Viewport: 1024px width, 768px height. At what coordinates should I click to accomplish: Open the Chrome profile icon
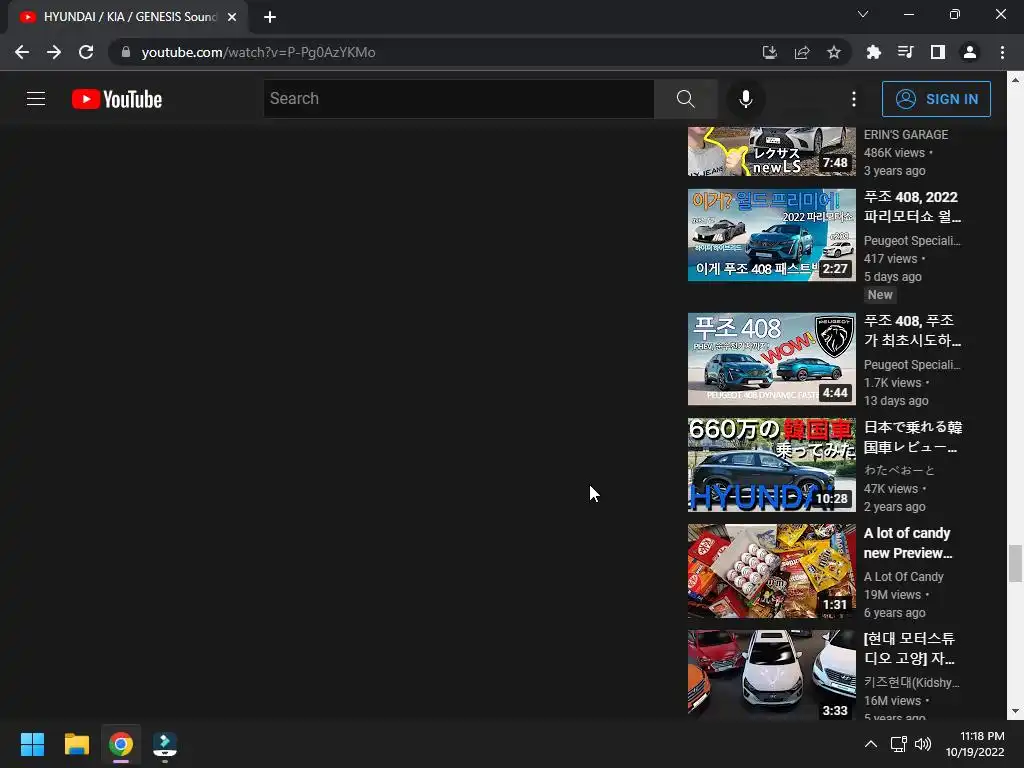tap(970, 52)
